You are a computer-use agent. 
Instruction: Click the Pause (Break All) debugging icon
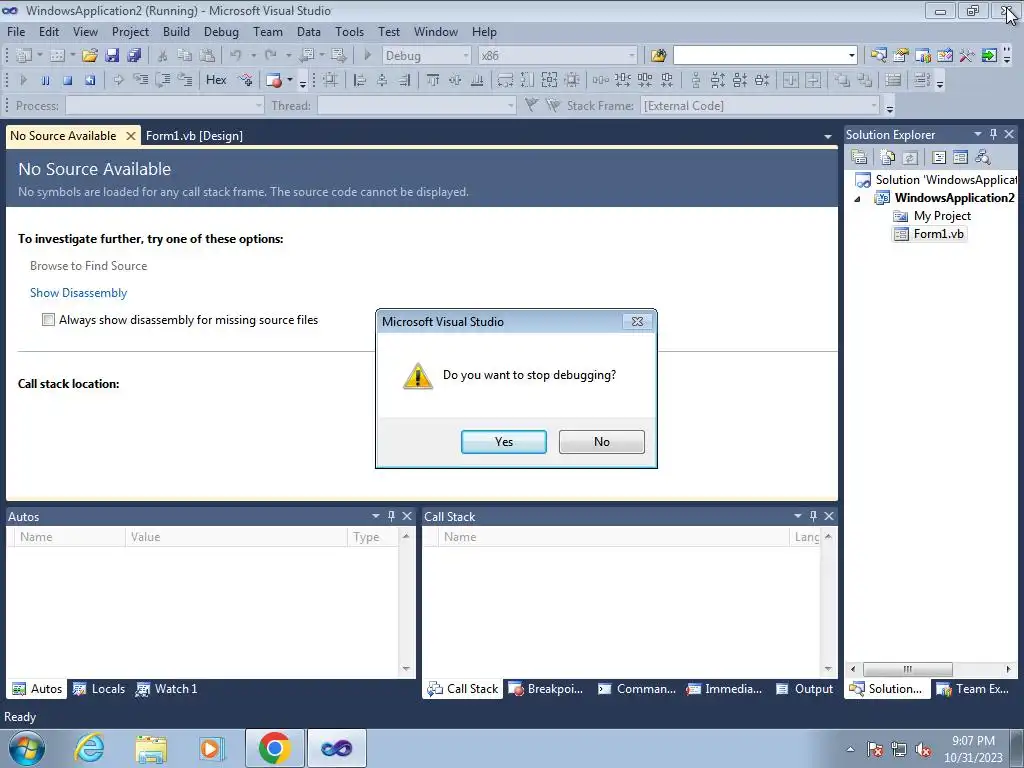pyautogui.click(x=45, y=80)
